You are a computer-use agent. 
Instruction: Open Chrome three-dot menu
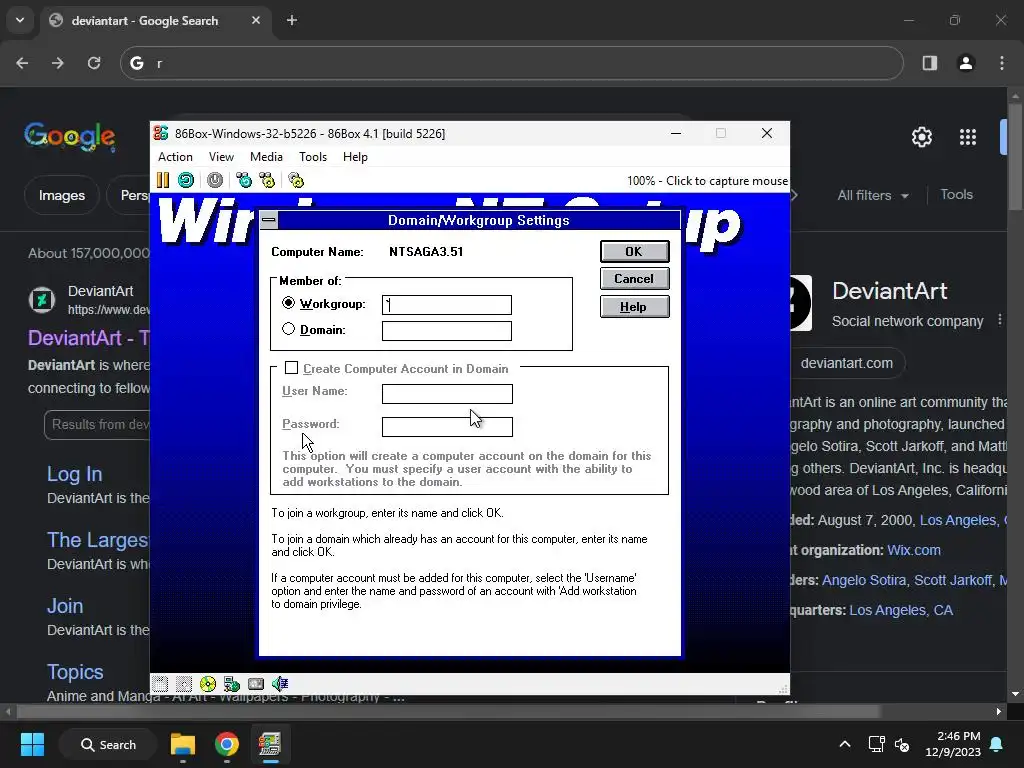[x=1002, y=63]
